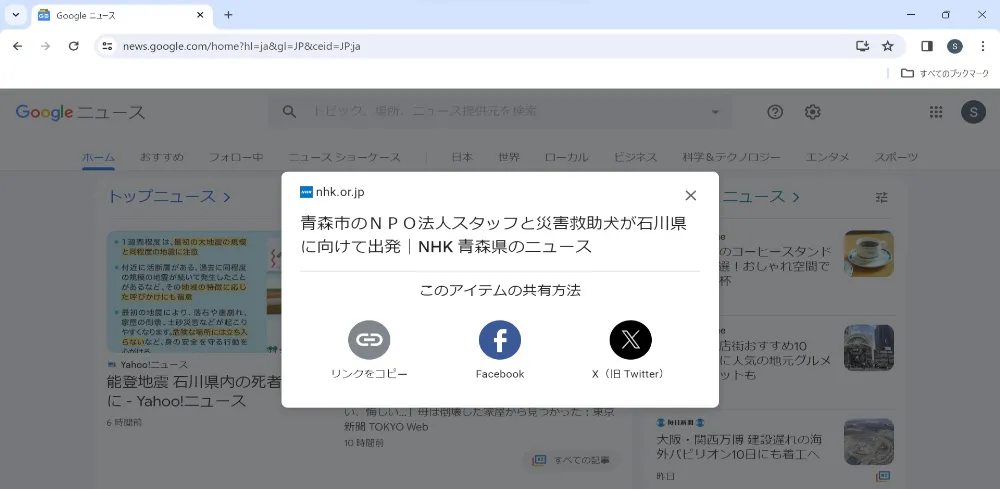The height and width of the screenshot is (489, 1000).
Task: Select the ホーム tab
Action: tap(98, 157)
